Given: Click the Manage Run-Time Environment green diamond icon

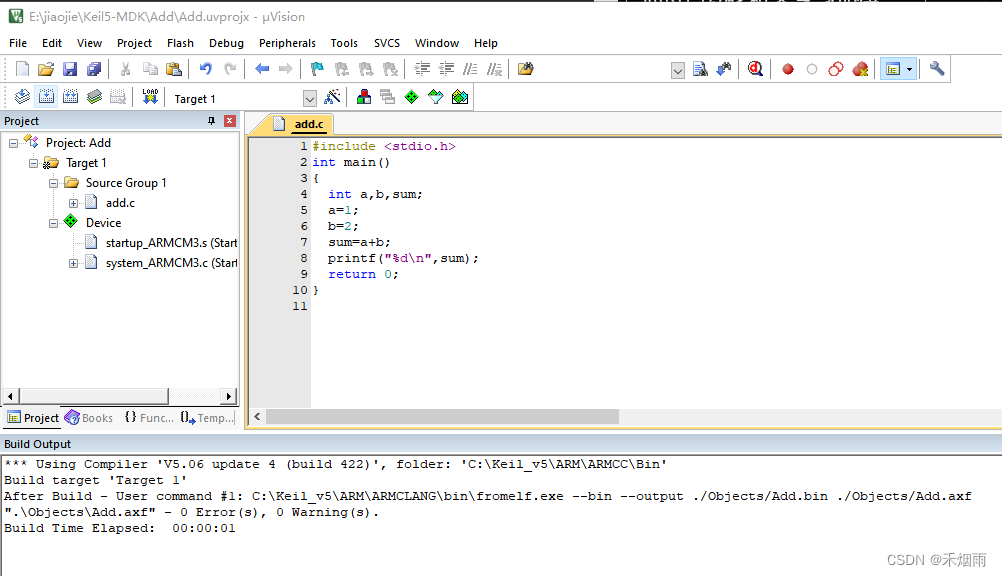Looking at the screenshot, I should (x=411, y=97).
